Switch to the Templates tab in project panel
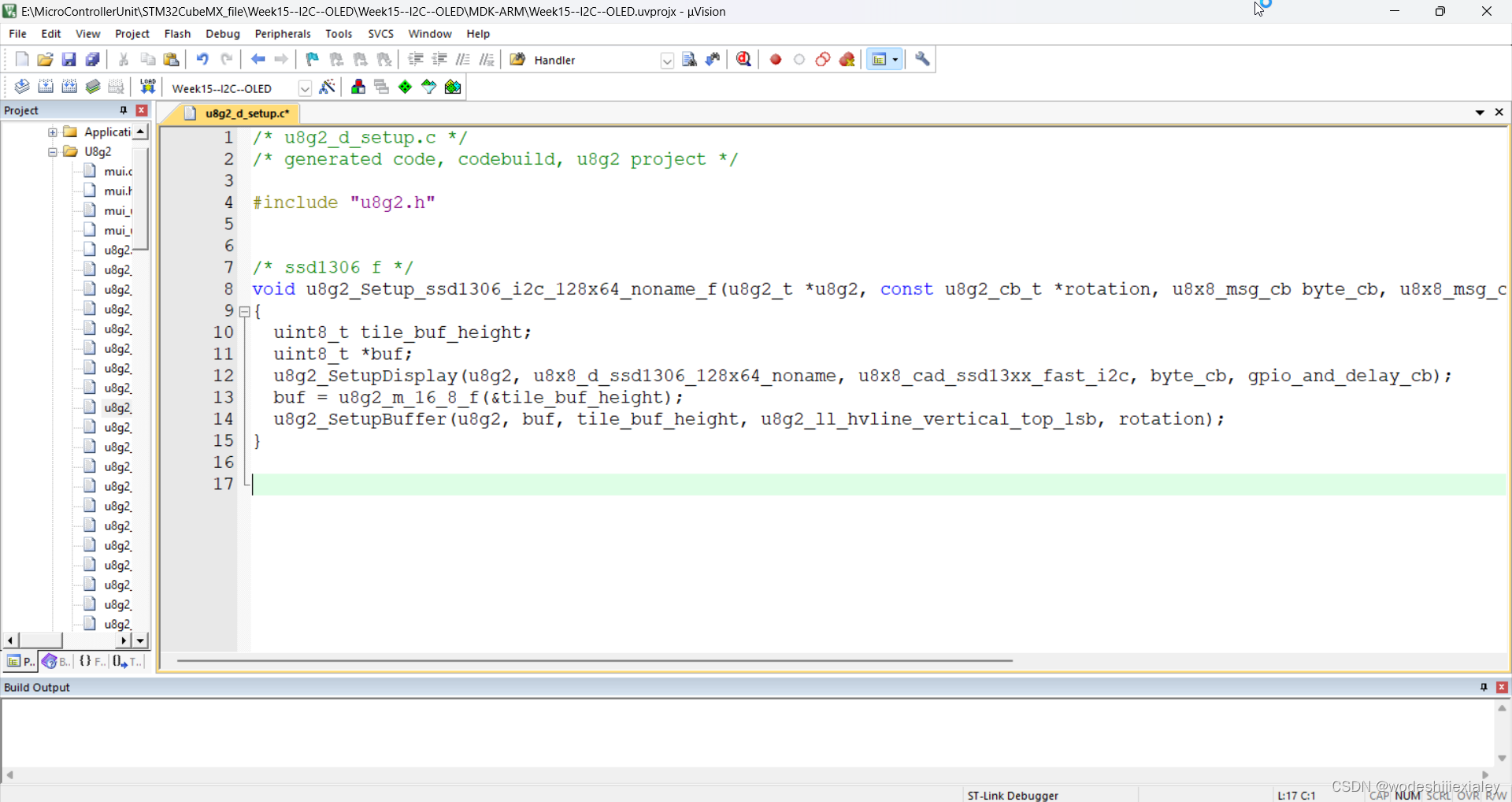Image resolution: width=1512 pixels, height=802 pixels. click(x=126, y=662)
